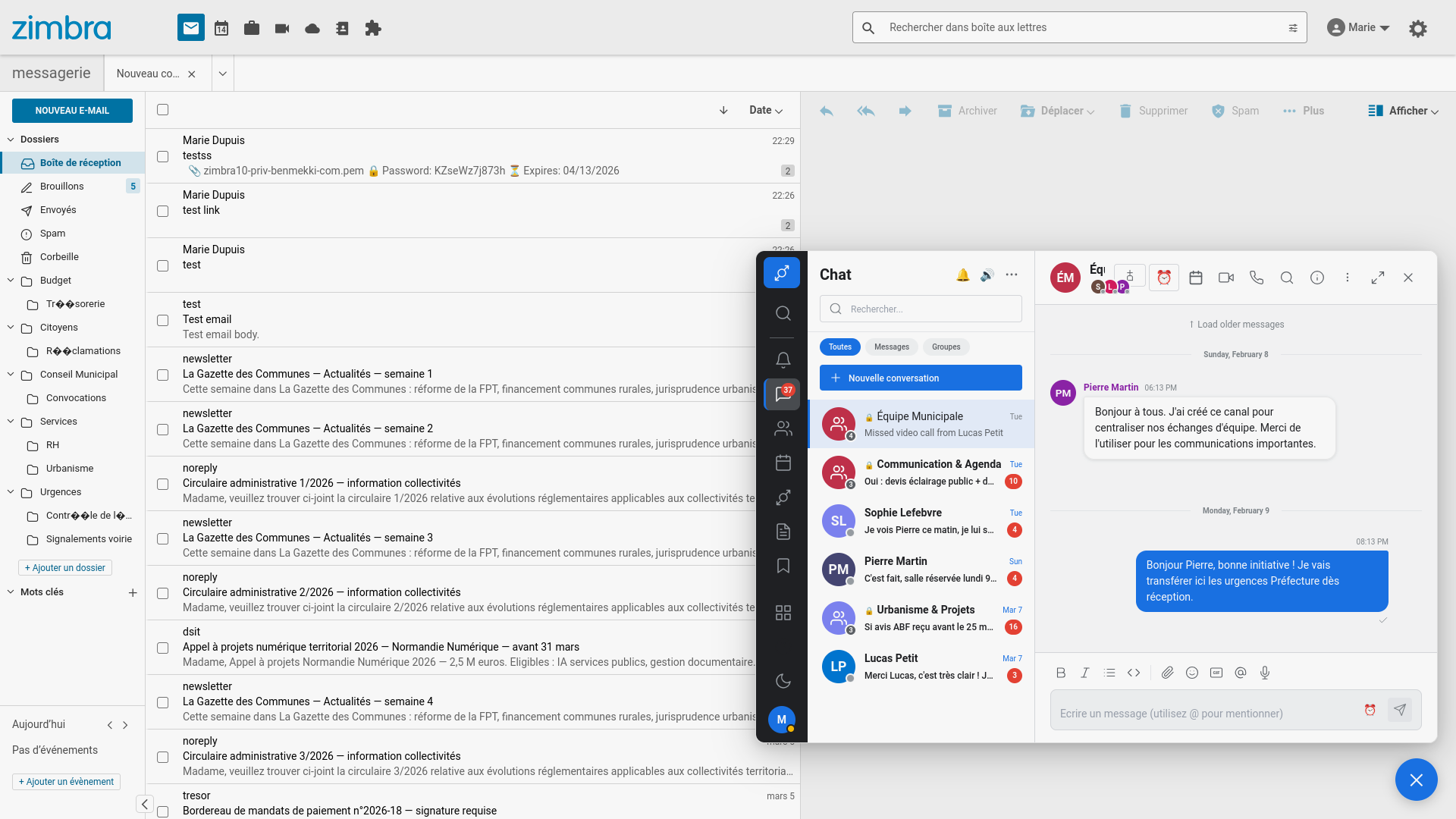
Task: Check the select-all checkbox above message list
Action: click(x=163, y=110)
